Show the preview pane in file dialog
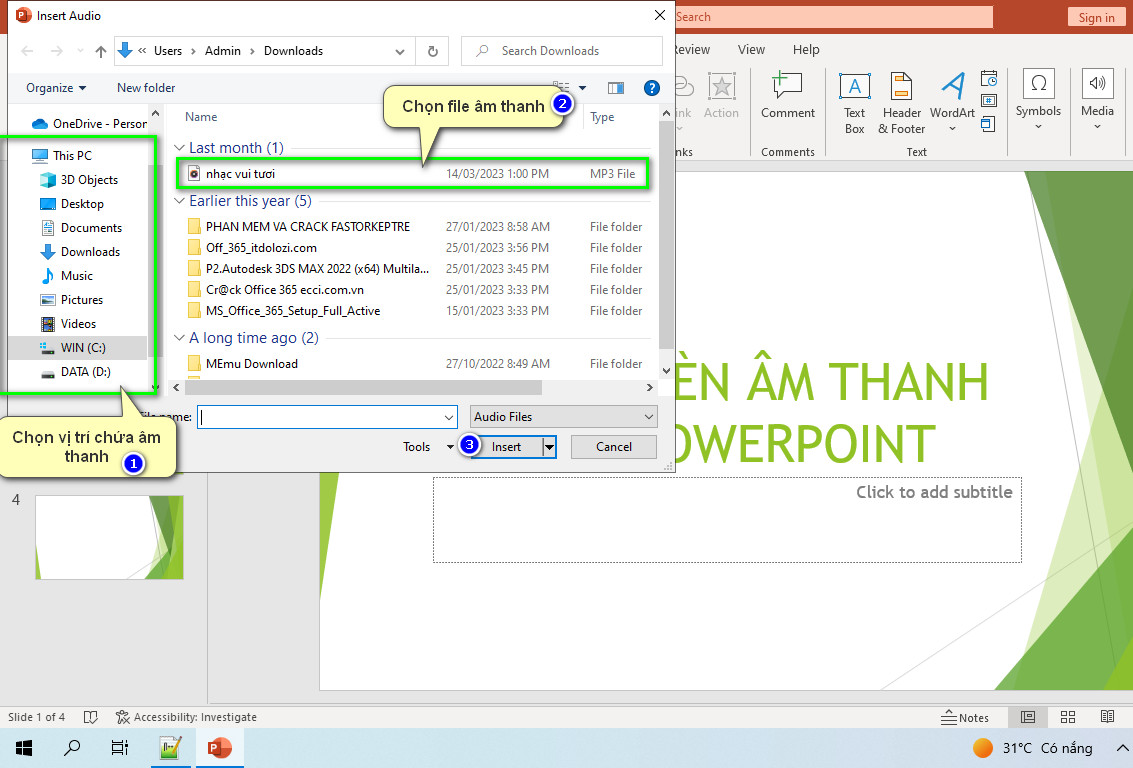 [616, 88]
